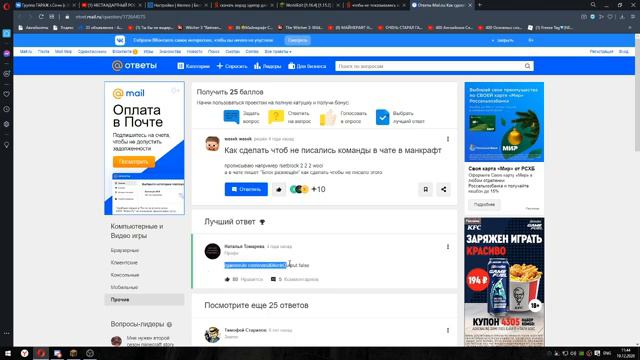Open 'Задать вопрос' bonus item
The width and height of the screenshot is (640, 360).
click(242, 117)
